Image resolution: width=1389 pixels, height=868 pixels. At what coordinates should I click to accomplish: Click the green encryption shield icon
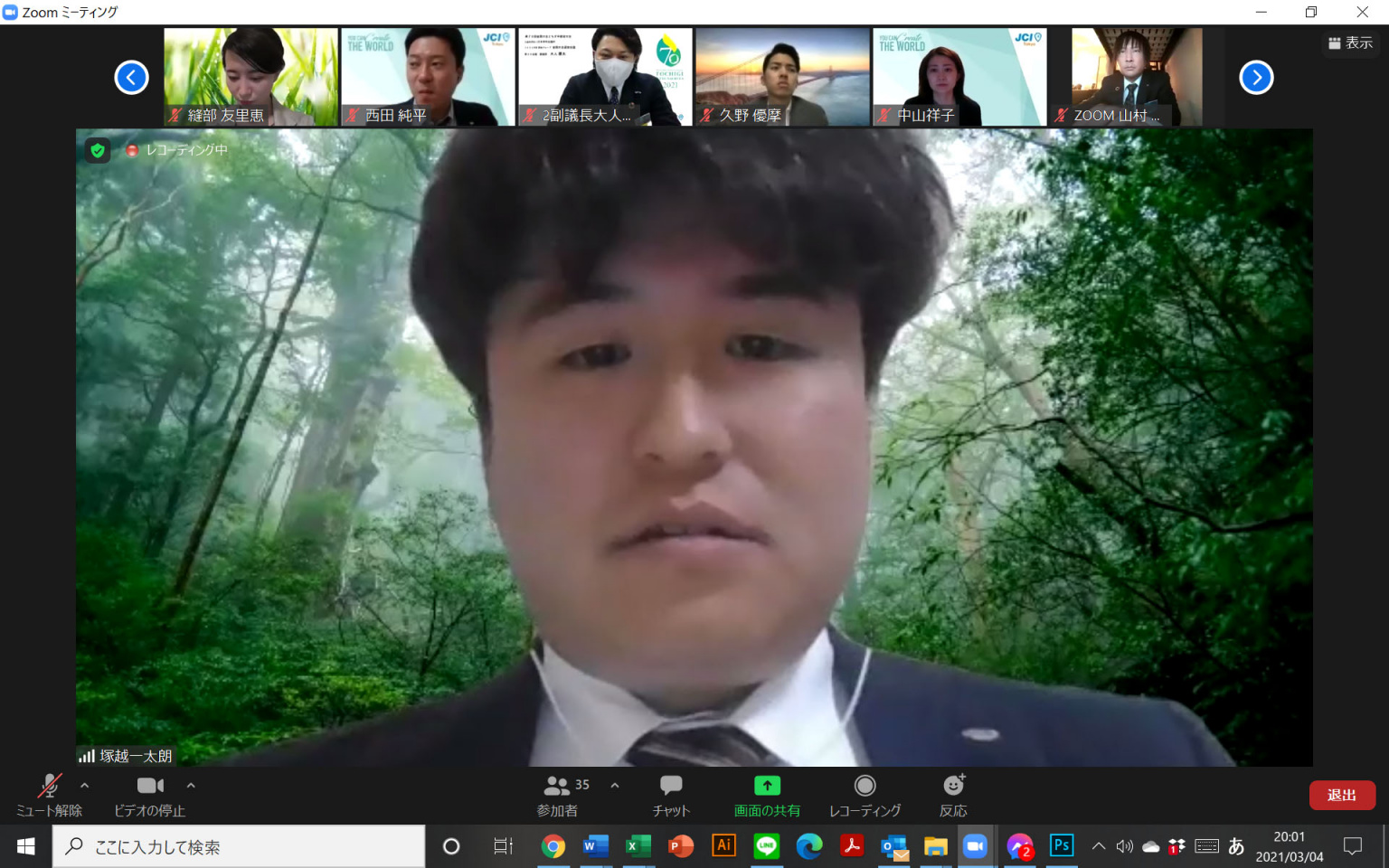pos(98,150)
